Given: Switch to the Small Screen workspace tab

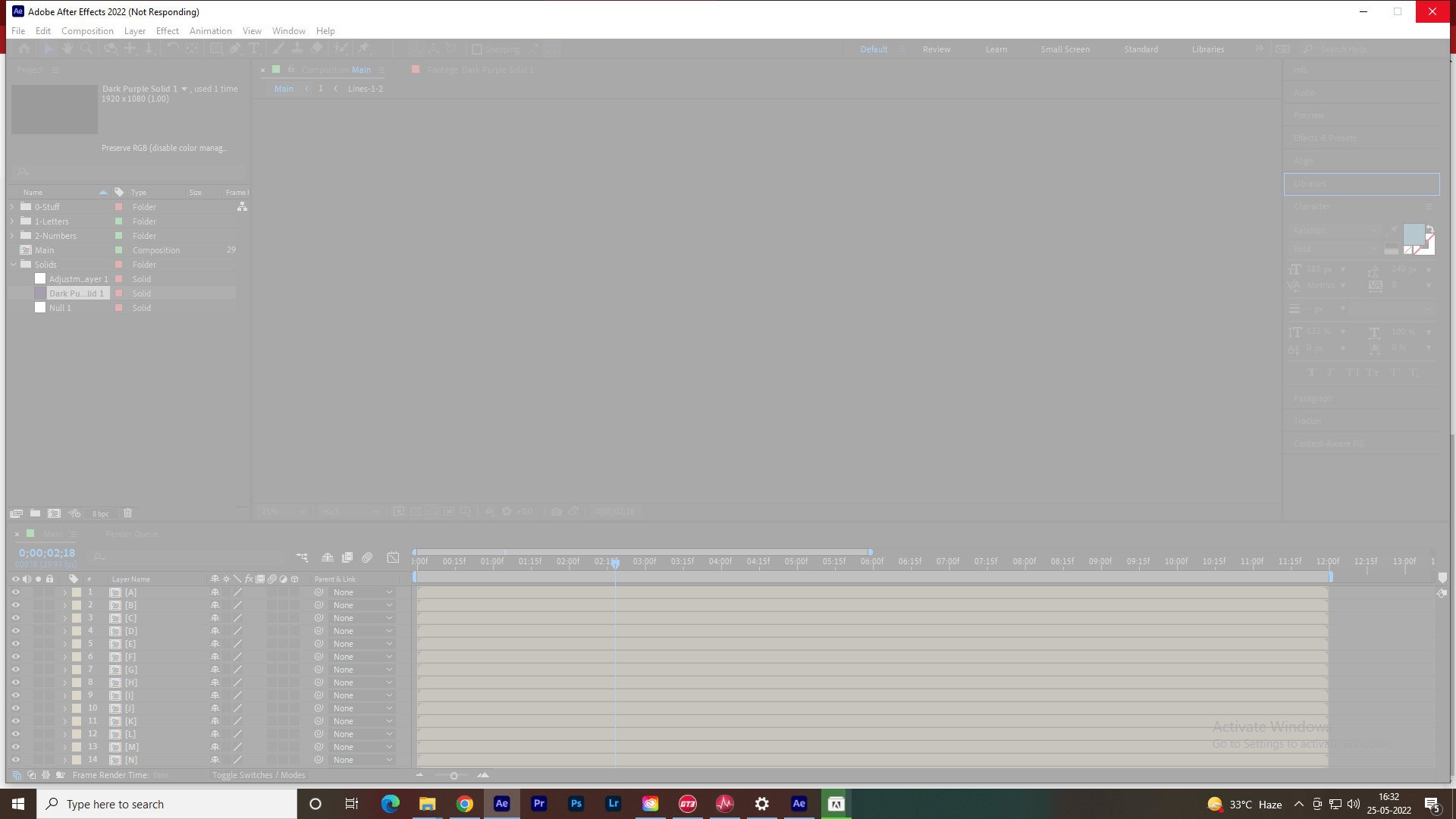Looking at the screenshot, I should point(1065,49).
